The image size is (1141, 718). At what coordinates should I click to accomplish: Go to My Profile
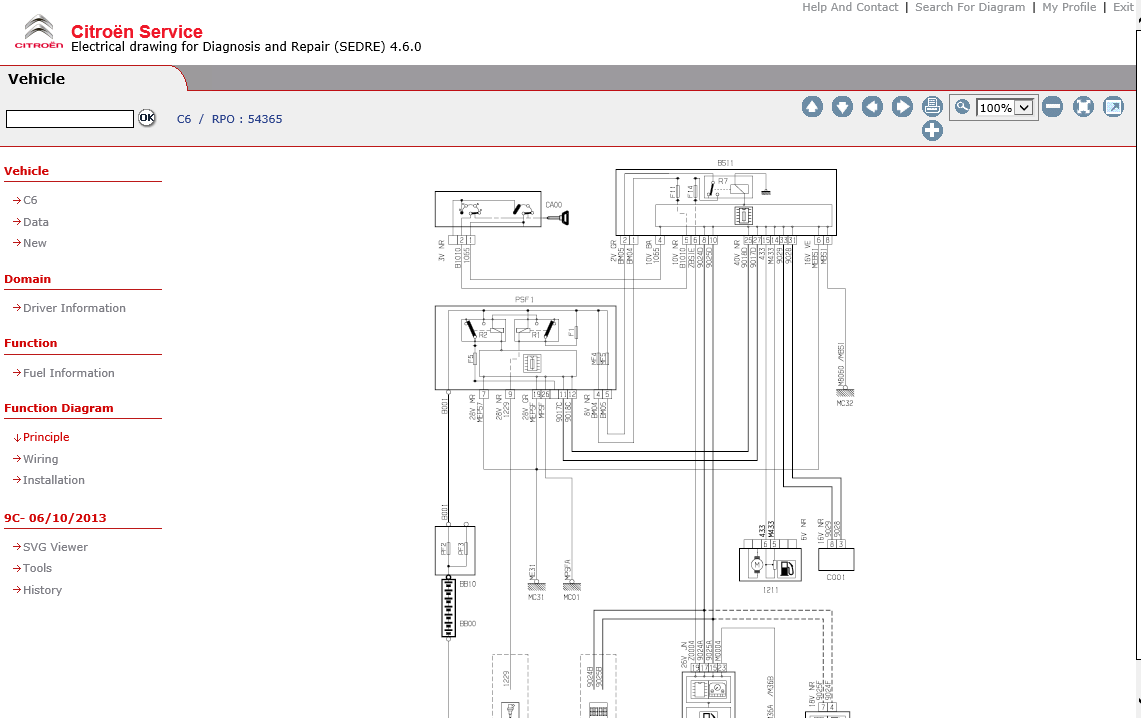1069,7
